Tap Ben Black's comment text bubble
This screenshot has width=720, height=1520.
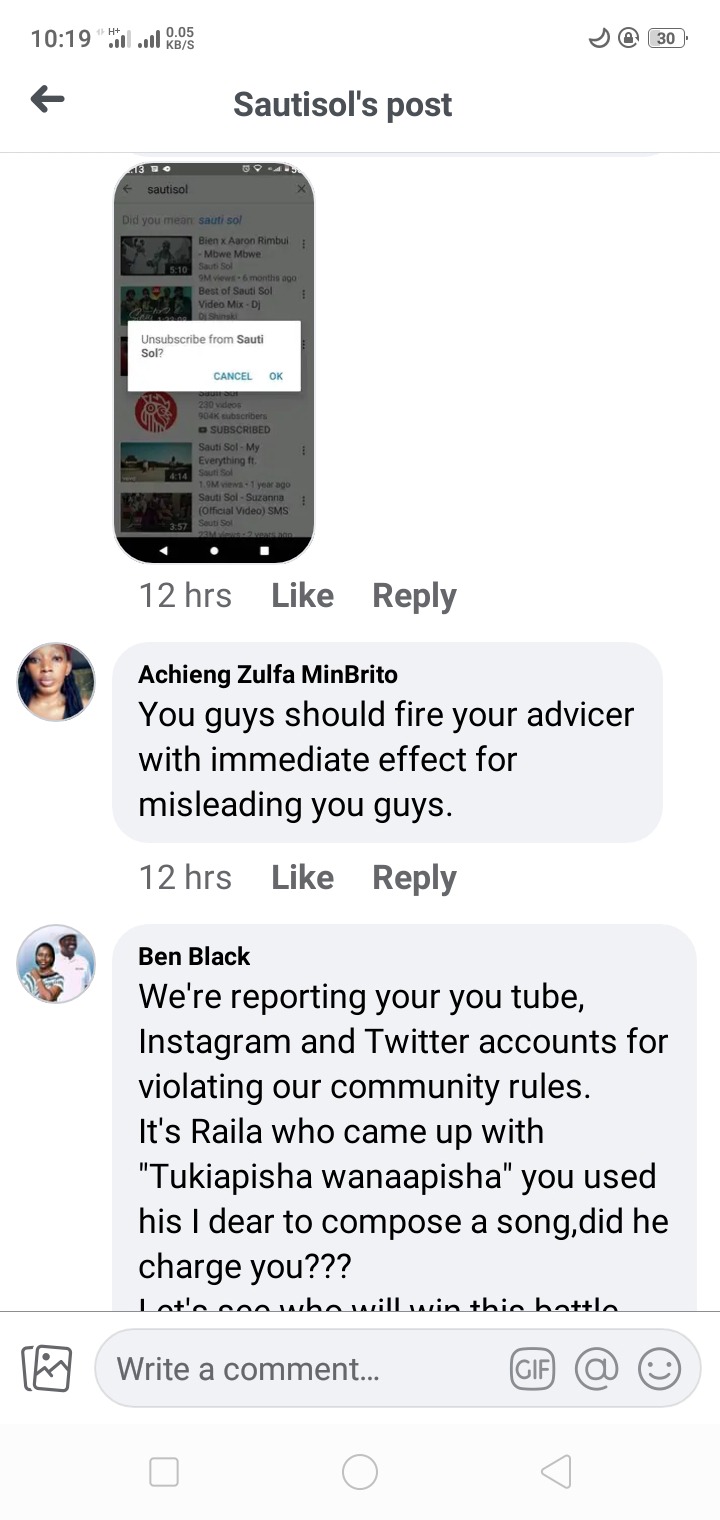[404, 1117]
